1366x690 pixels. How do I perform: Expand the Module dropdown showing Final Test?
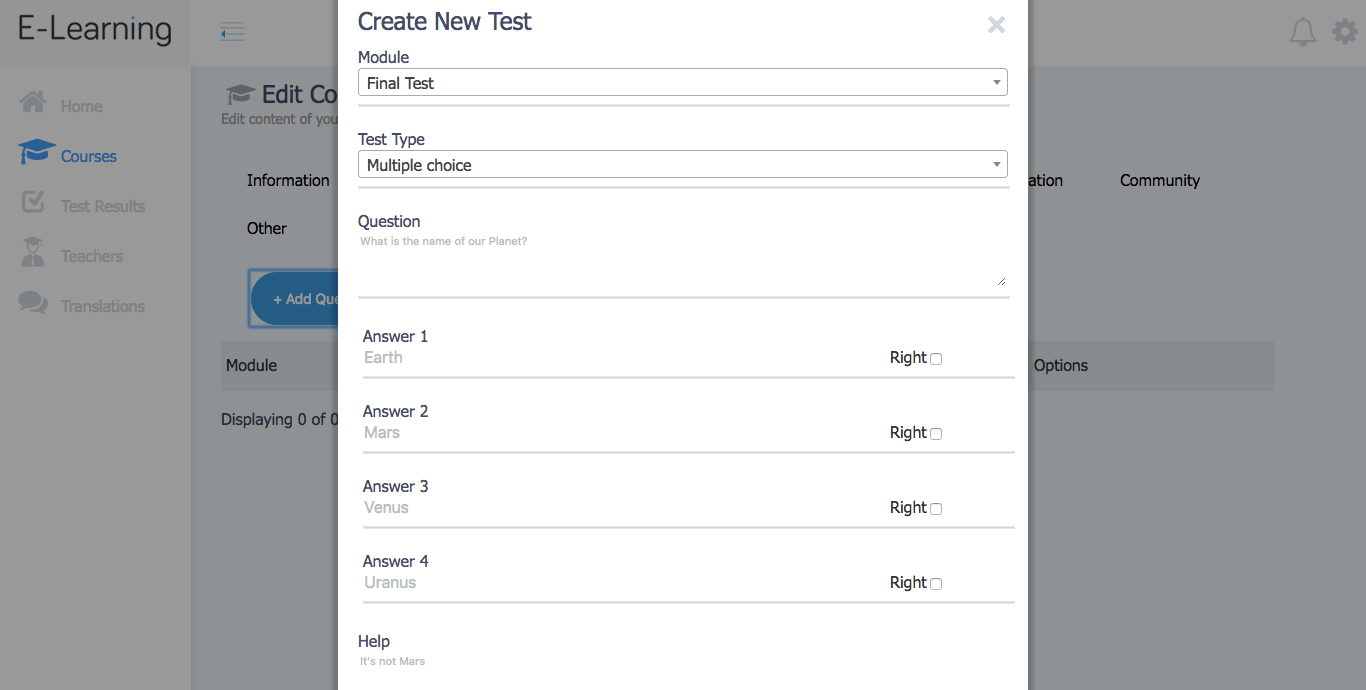click(683, 83)
